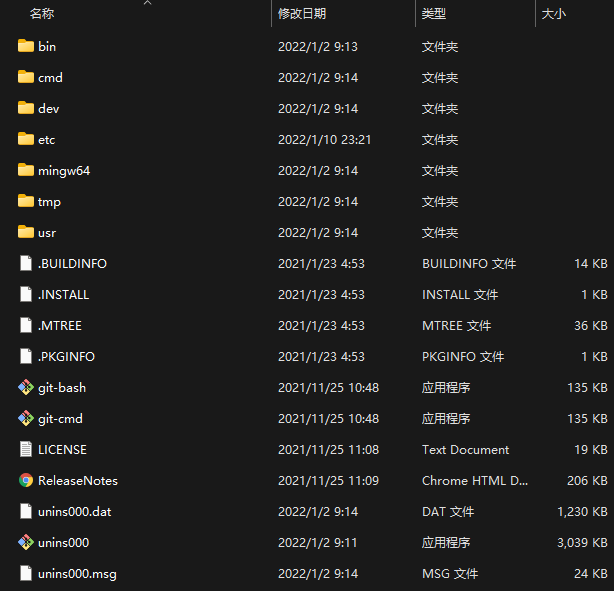Sort by the 类型 column header
The image size is (614, 591).
click(434, 14)
